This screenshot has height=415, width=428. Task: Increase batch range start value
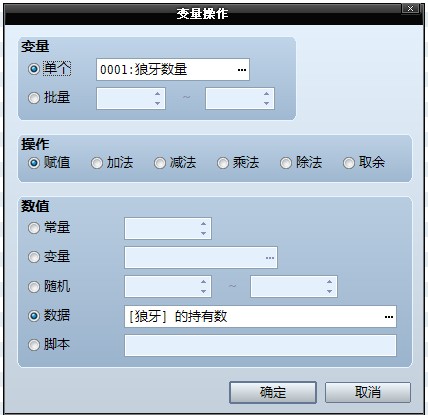click(x=157, y=94)
